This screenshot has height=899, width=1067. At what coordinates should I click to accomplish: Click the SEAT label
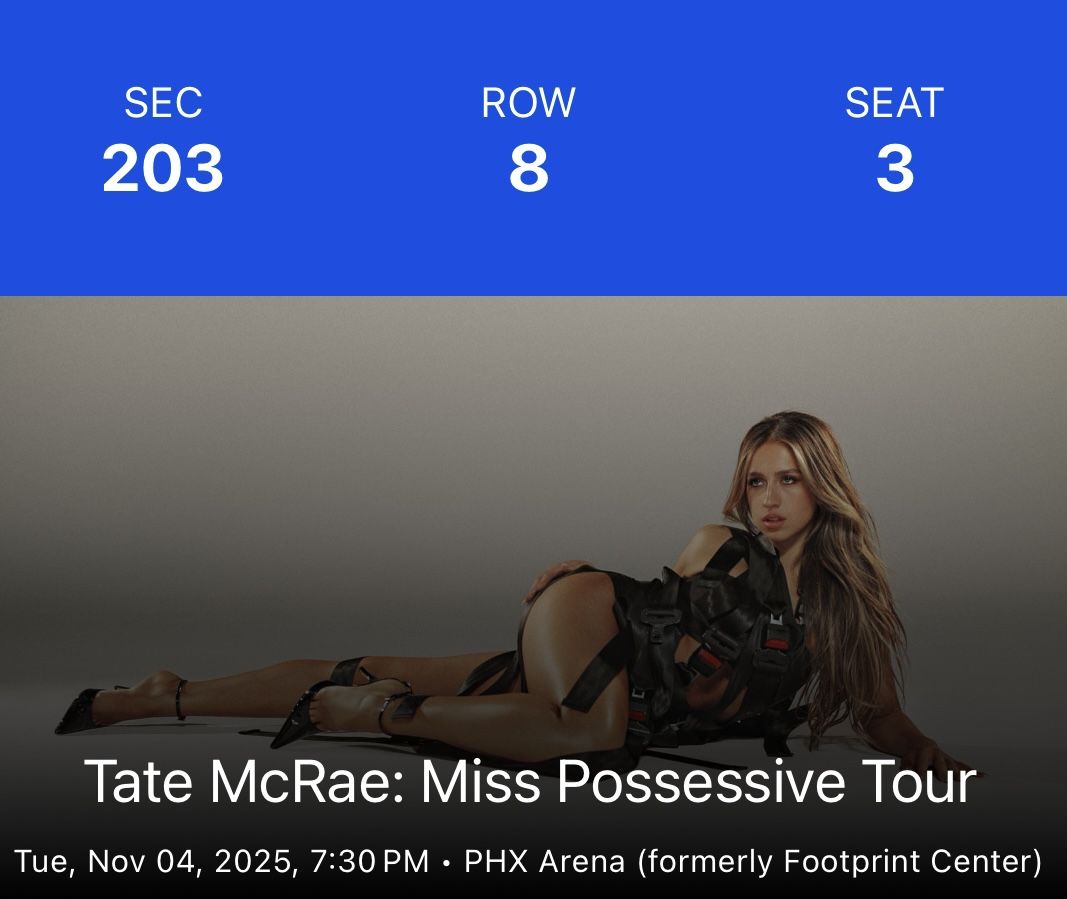pyautogui.click(x=894, y=103)
